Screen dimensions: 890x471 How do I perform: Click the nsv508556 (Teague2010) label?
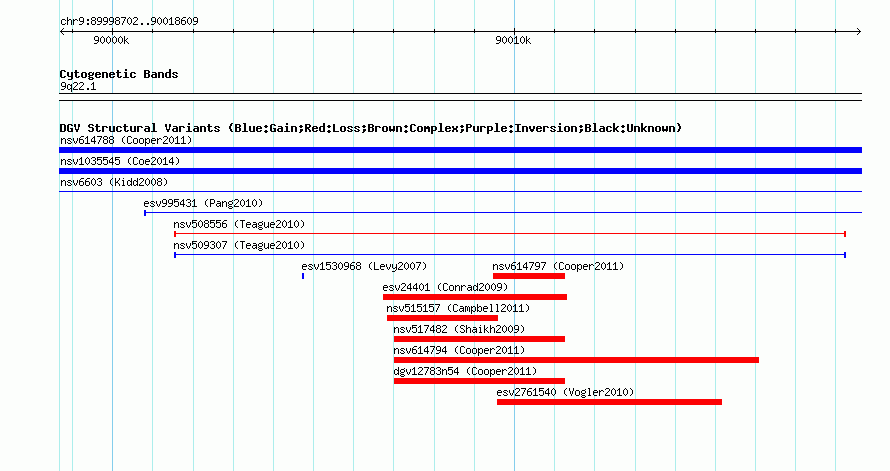pos(239,224)
